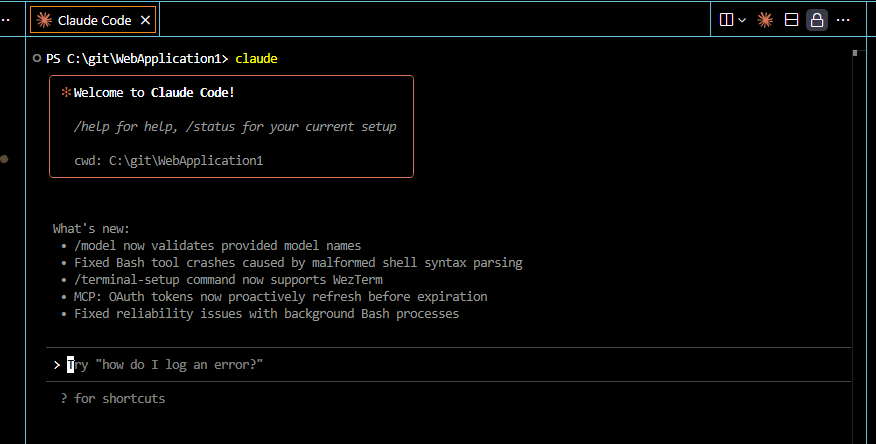Close the Claude Code tab
The image size is (876, 444).
click(x=145, y=20)
